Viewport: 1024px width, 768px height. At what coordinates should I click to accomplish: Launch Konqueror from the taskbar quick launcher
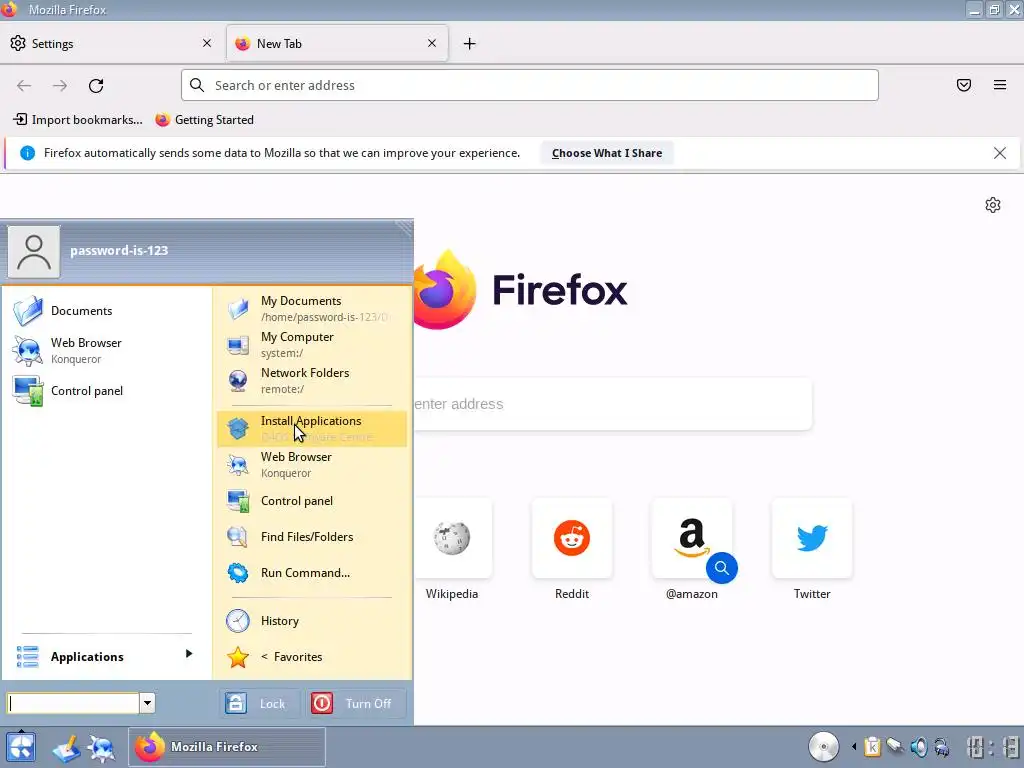[x=101, y=747]
